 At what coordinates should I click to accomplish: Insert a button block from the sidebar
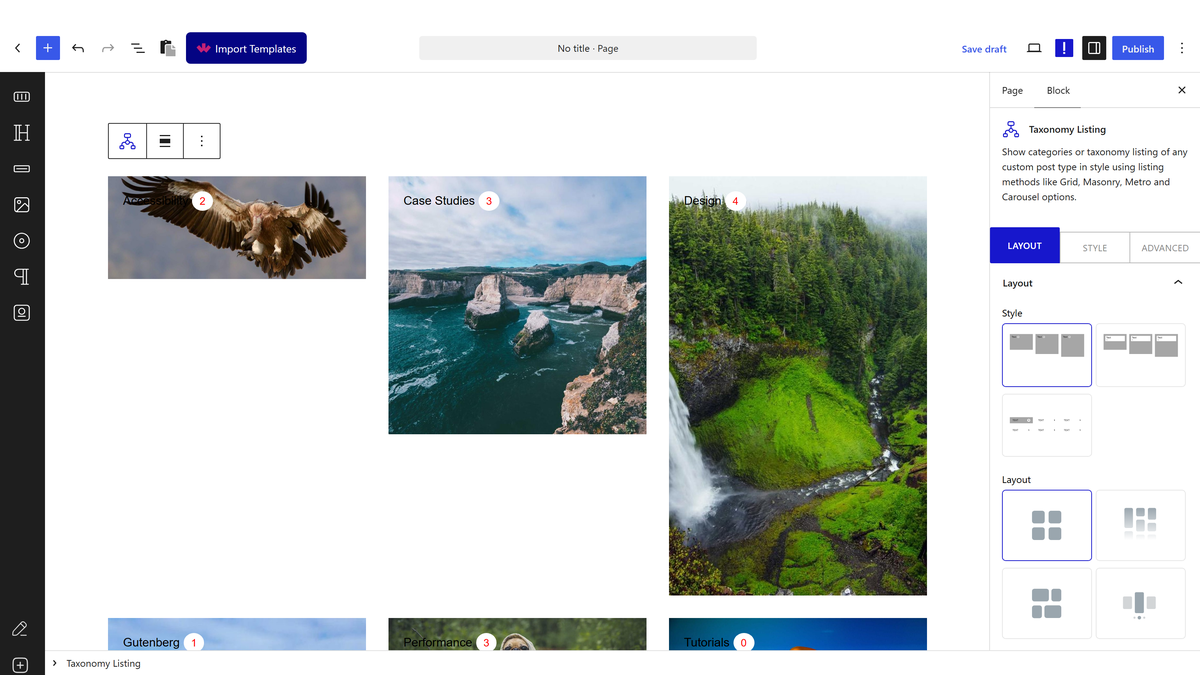22,169
